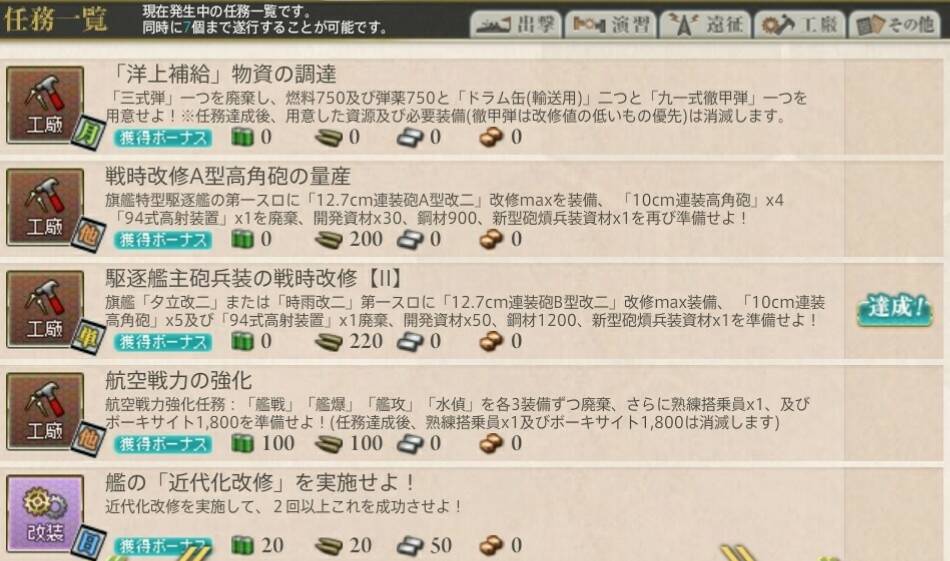Switch to the 演習 exercise tab
The image size is (950, 561).
(611, 24)
